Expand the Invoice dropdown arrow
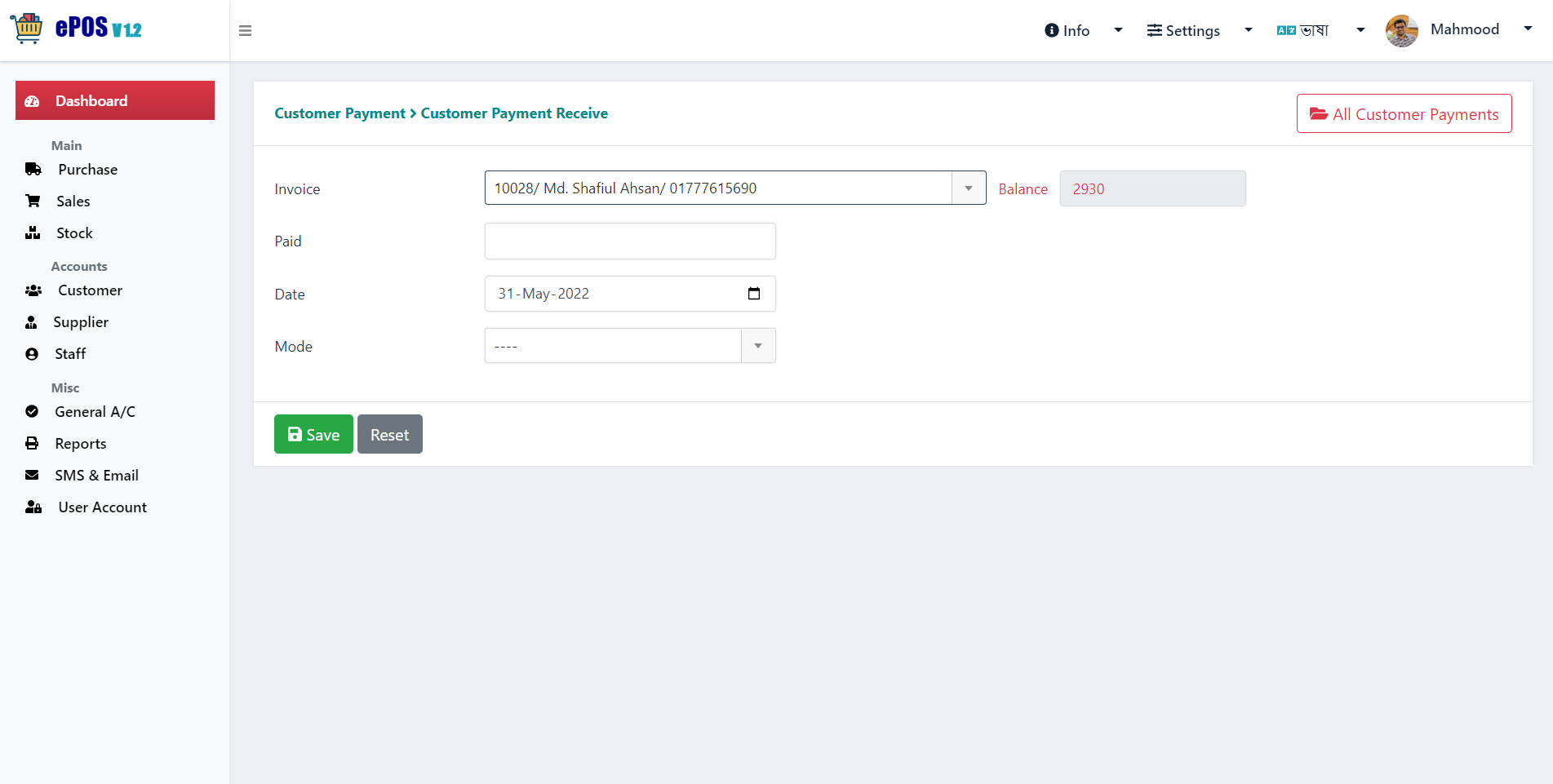 [x=969, y=188]
